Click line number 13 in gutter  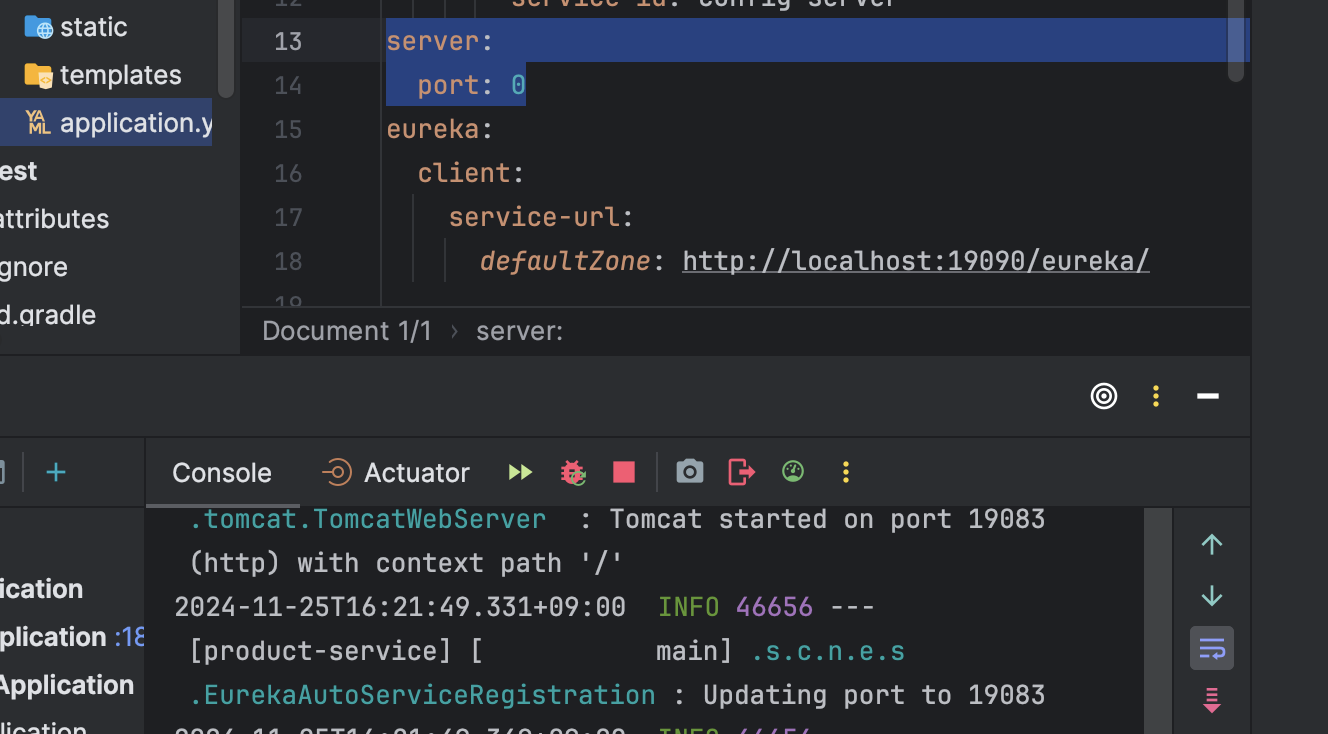[288, 41]
